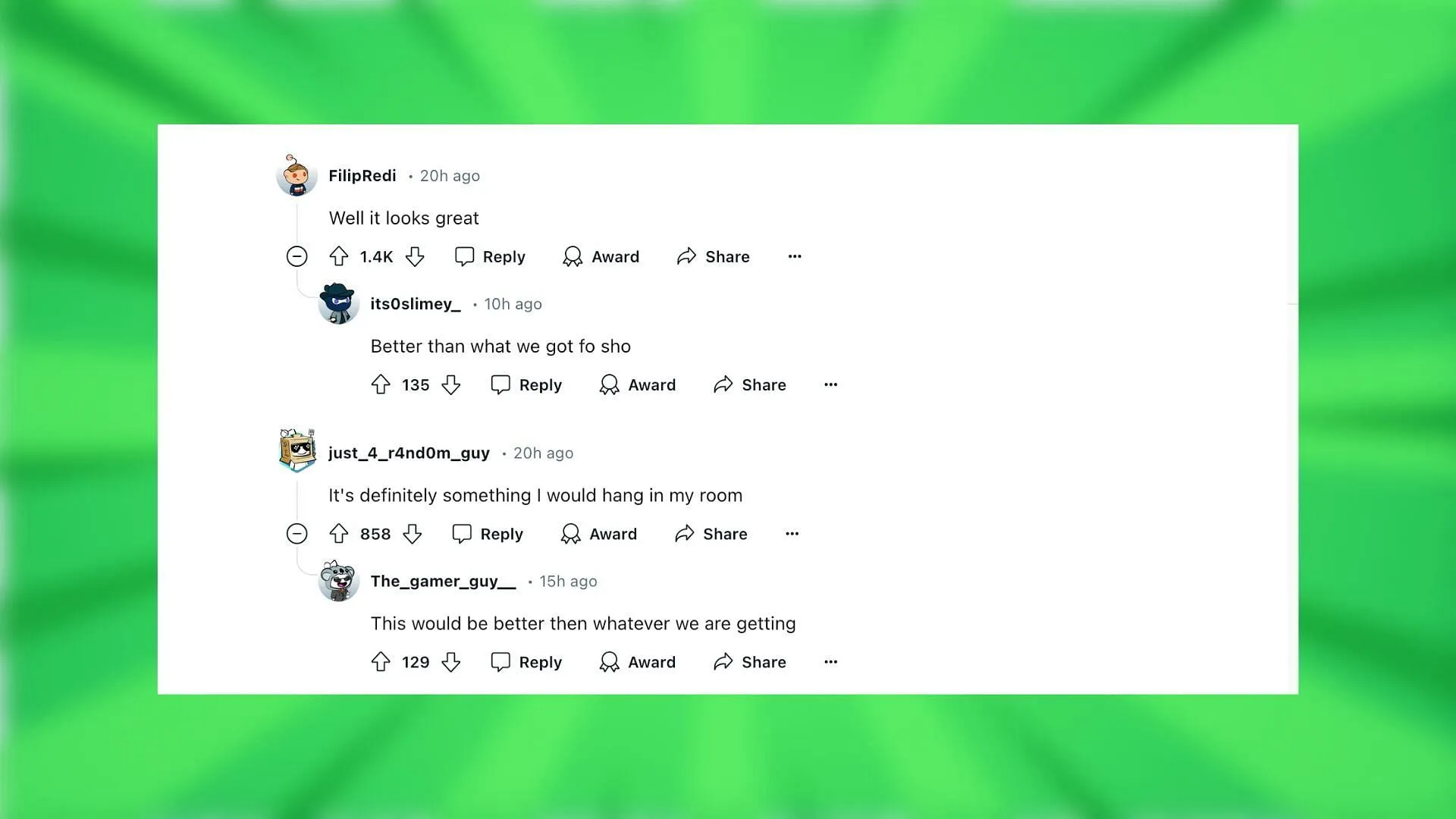Click the upvote arrow on FilipRedi's comment
This screenshot has width=1456, height=819.
click(339, 256)
